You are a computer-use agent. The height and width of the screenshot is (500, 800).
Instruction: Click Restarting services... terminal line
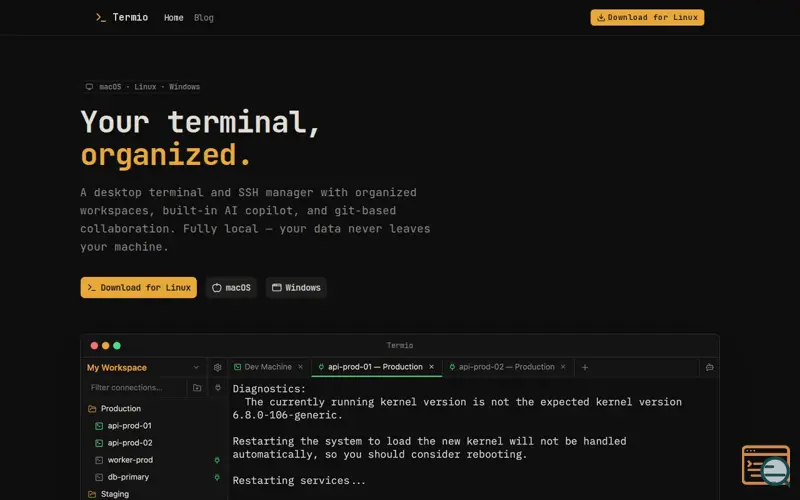tap(299, 481)
